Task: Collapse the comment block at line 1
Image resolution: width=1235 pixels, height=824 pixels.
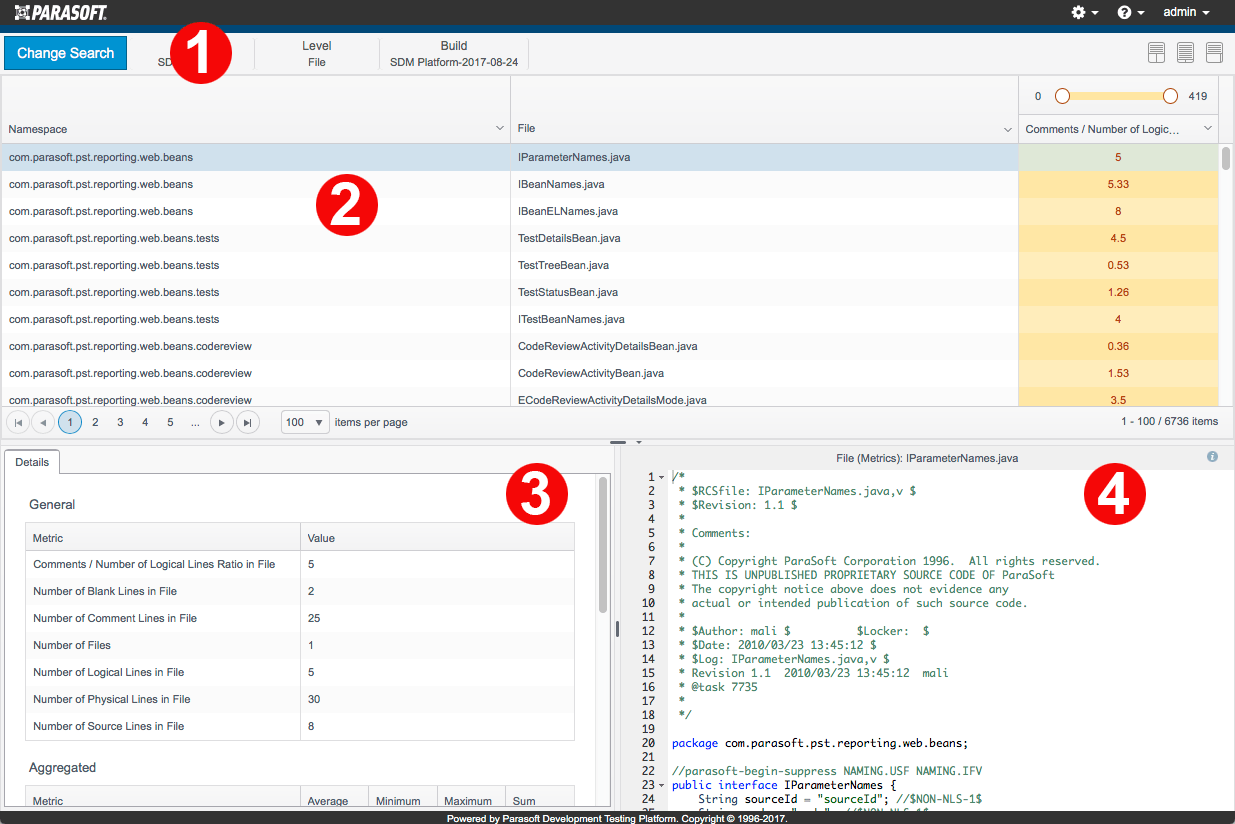Action: [x=662, y=477]
